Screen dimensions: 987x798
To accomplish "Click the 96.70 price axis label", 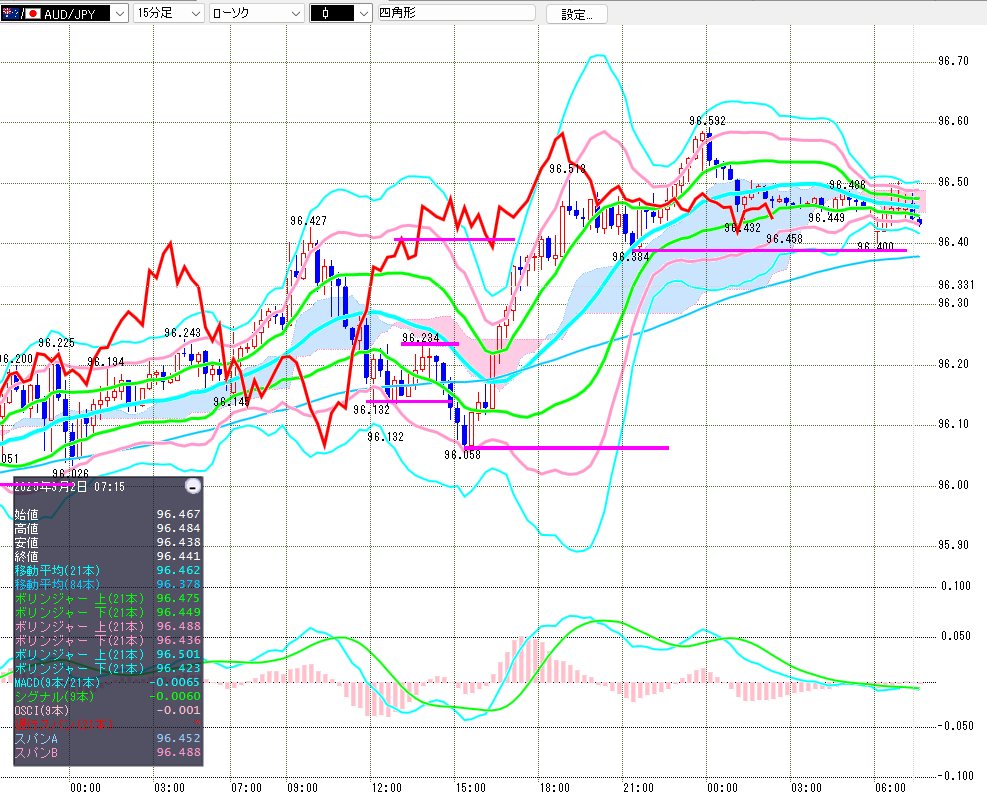I will (x=953, y=61).
